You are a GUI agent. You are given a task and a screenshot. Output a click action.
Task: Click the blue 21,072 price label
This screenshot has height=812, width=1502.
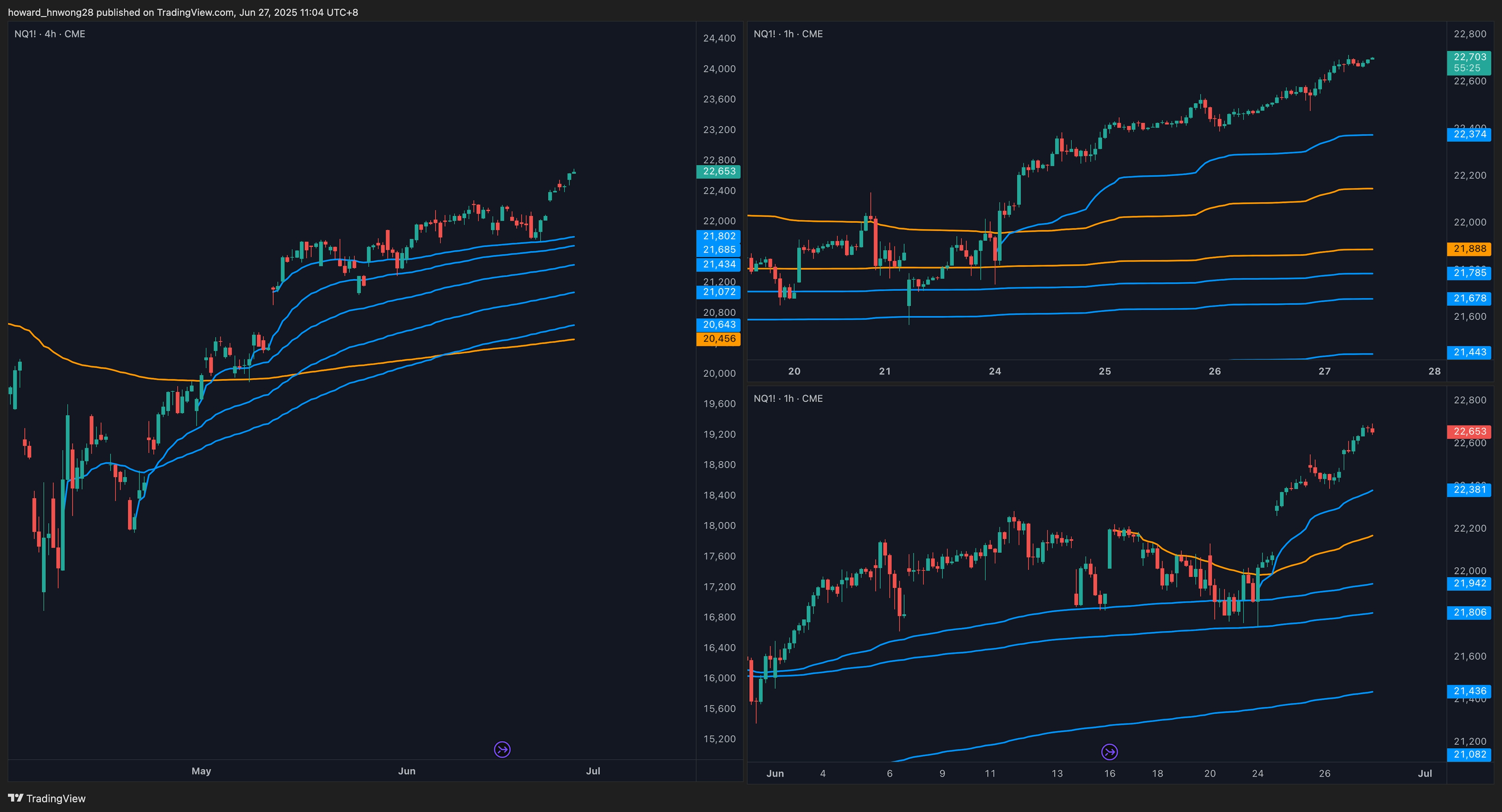(719, 292)
